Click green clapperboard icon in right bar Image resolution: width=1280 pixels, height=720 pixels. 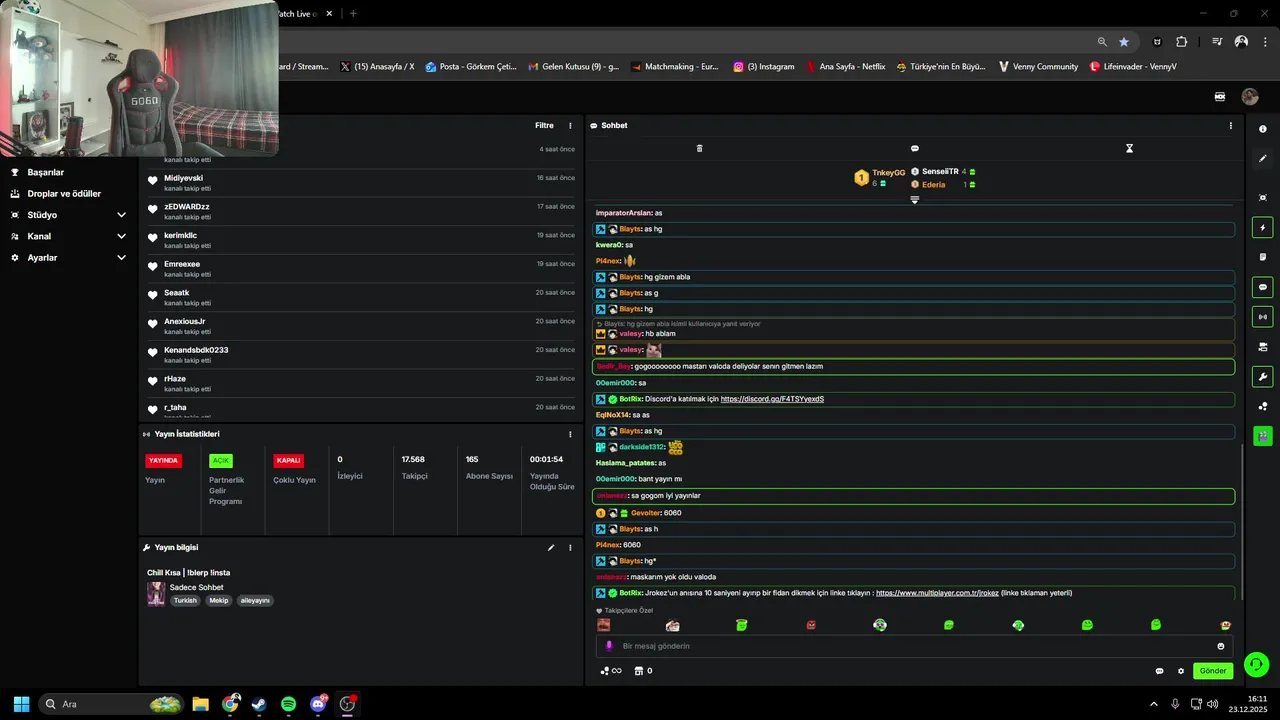pyautogui.click(x=1263, y=436)
